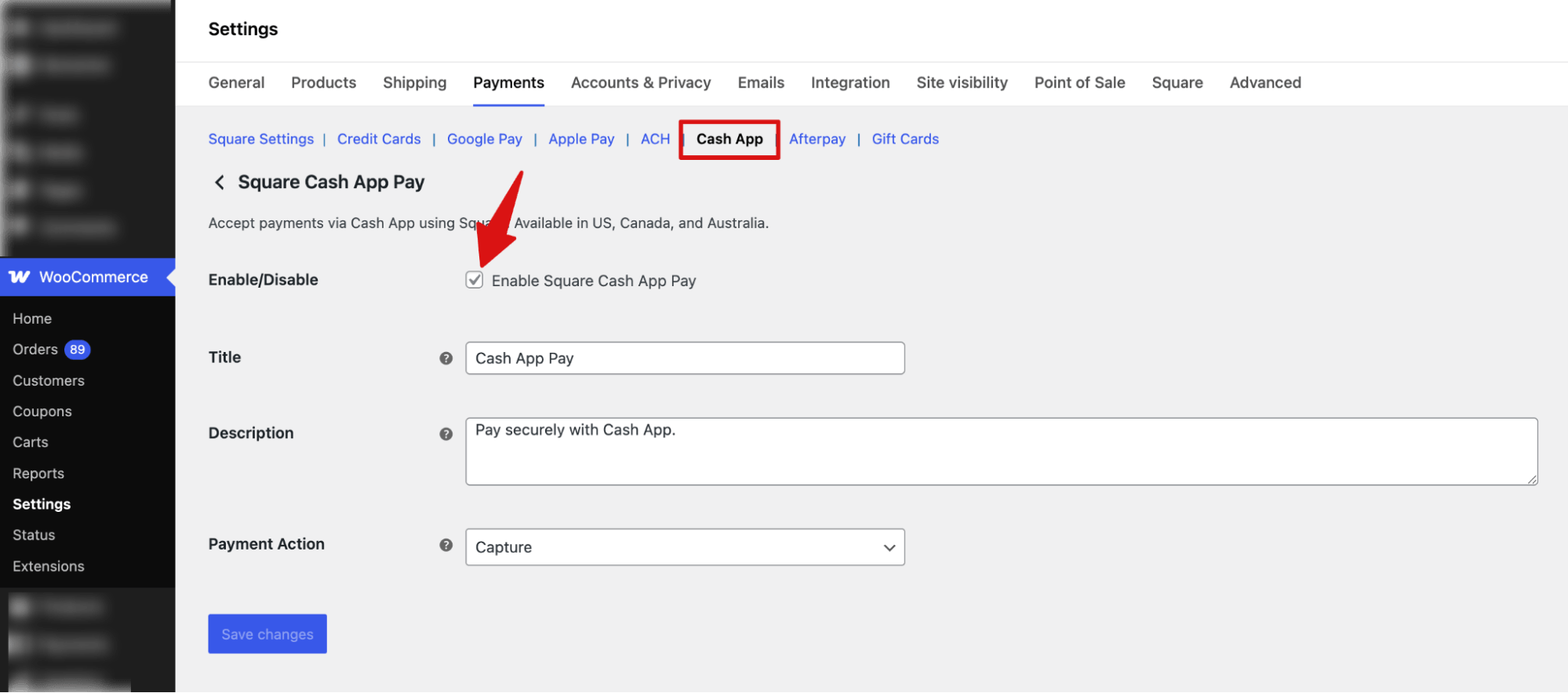Image resolution: width=1568 pixels, height=693 pixels.
Task: Open the help tooltip icon for Title
Action: [x=446, y=358]
